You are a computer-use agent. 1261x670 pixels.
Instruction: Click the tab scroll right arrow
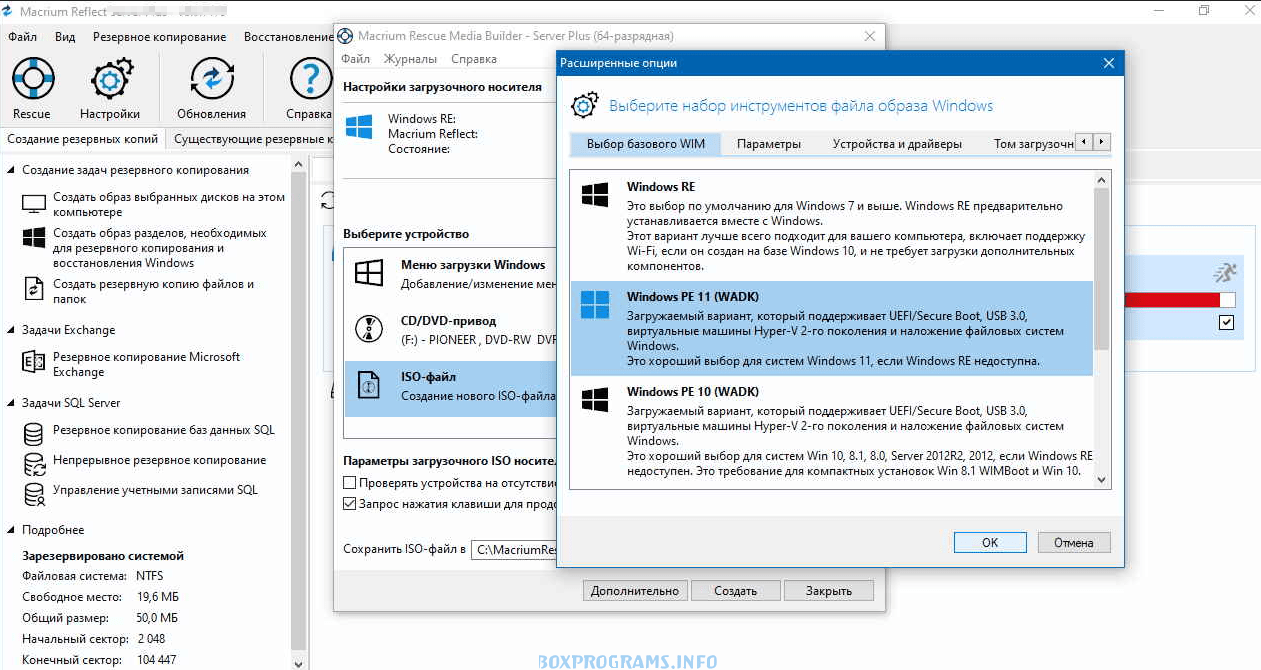click(1103, 142)
